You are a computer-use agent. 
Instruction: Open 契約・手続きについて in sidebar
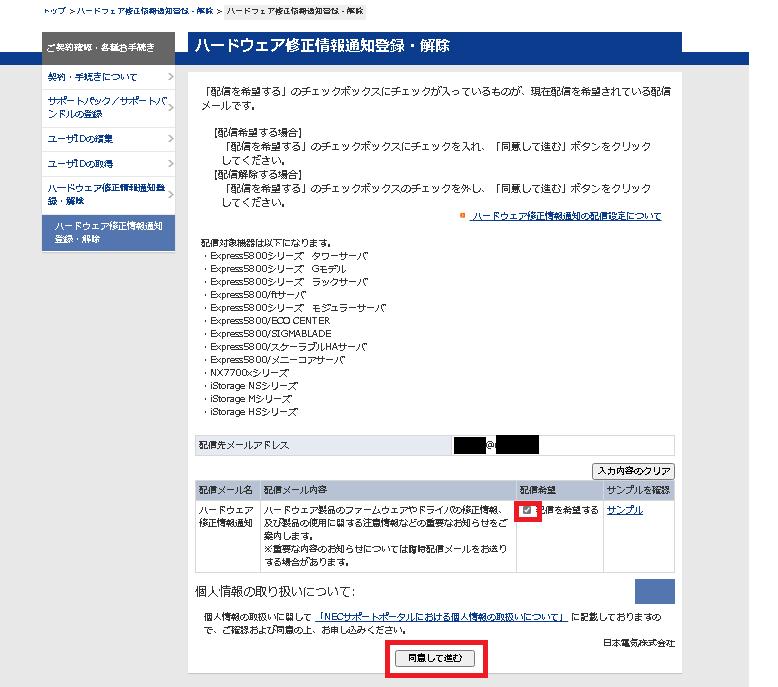pos(93,77)
